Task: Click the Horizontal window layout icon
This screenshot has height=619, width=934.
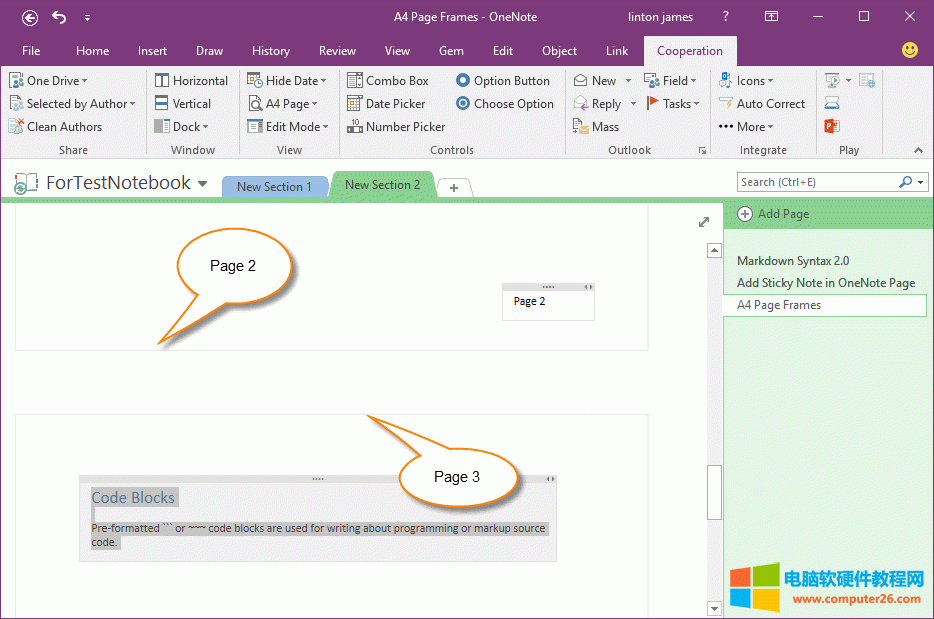Action: click(163, 81)
